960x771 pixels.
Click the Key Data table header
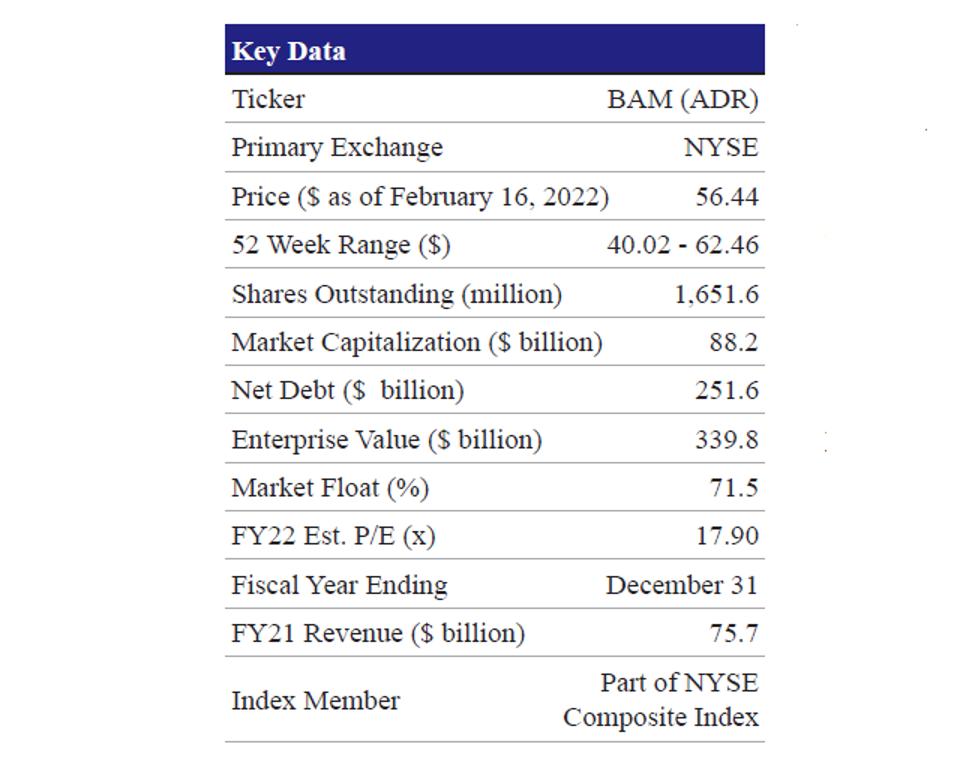289,51
